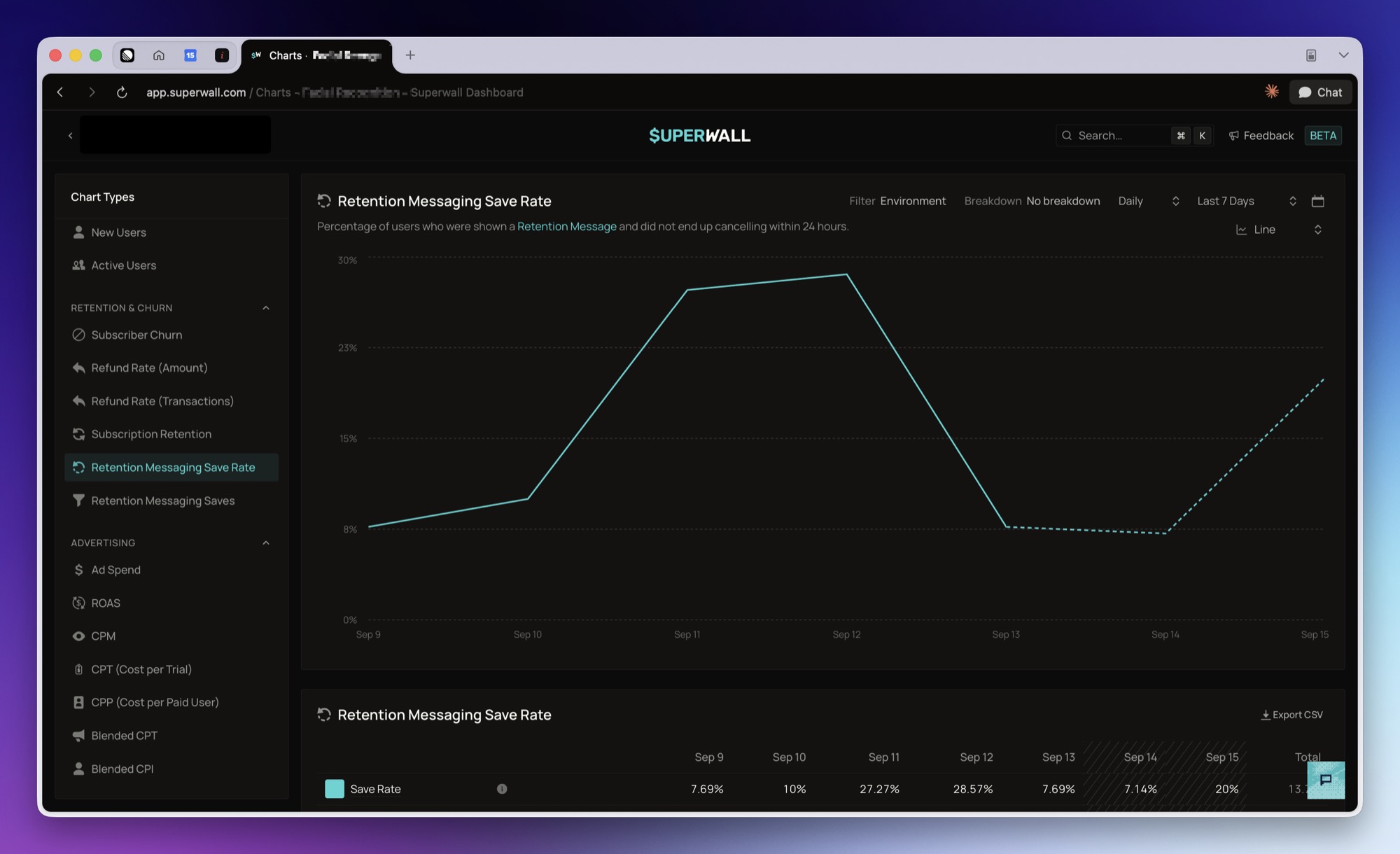Collapse the Advertising section
The height and width of the screenshot is (854, 1400).
click(266, 543)
